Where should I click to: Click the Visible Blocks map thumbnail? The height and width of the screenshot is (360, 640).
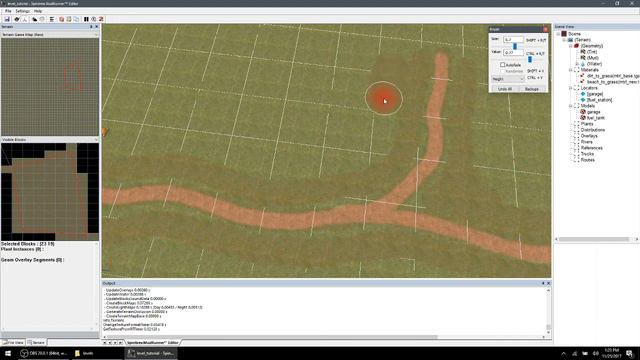[x=50, y=192]
